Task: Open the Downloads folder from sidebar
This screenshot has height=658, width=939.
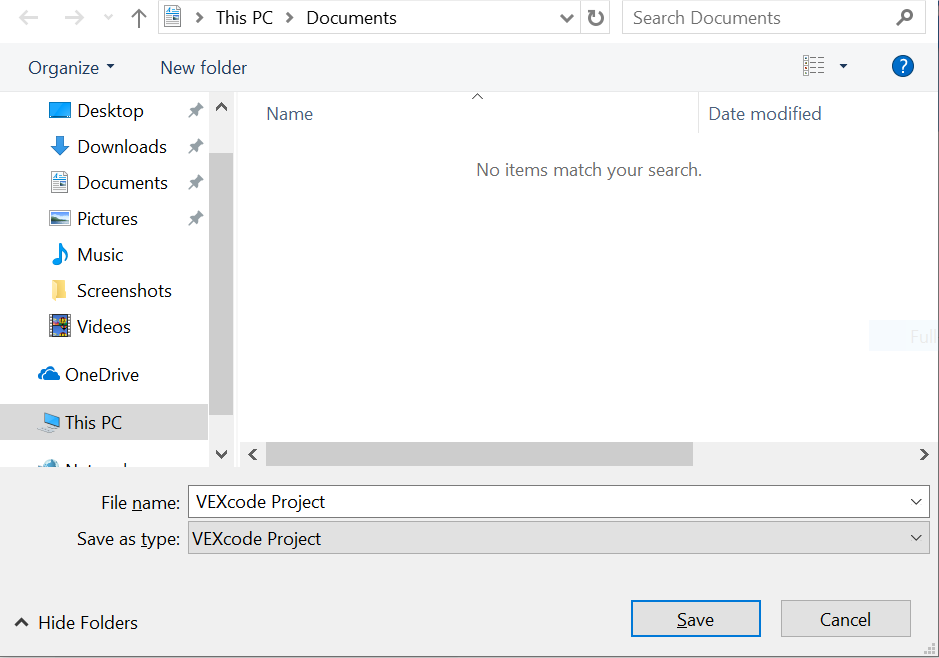Action: point(121,146)
